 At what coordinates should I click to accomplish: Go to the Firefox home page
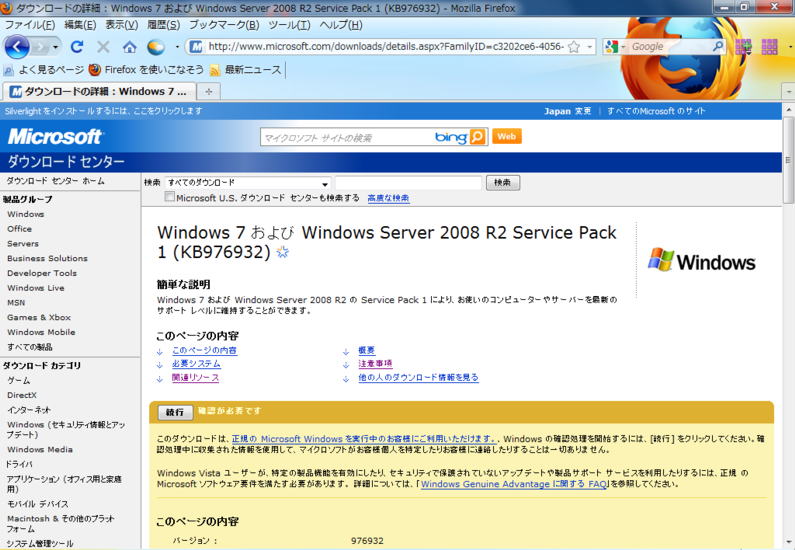(130, 47)
